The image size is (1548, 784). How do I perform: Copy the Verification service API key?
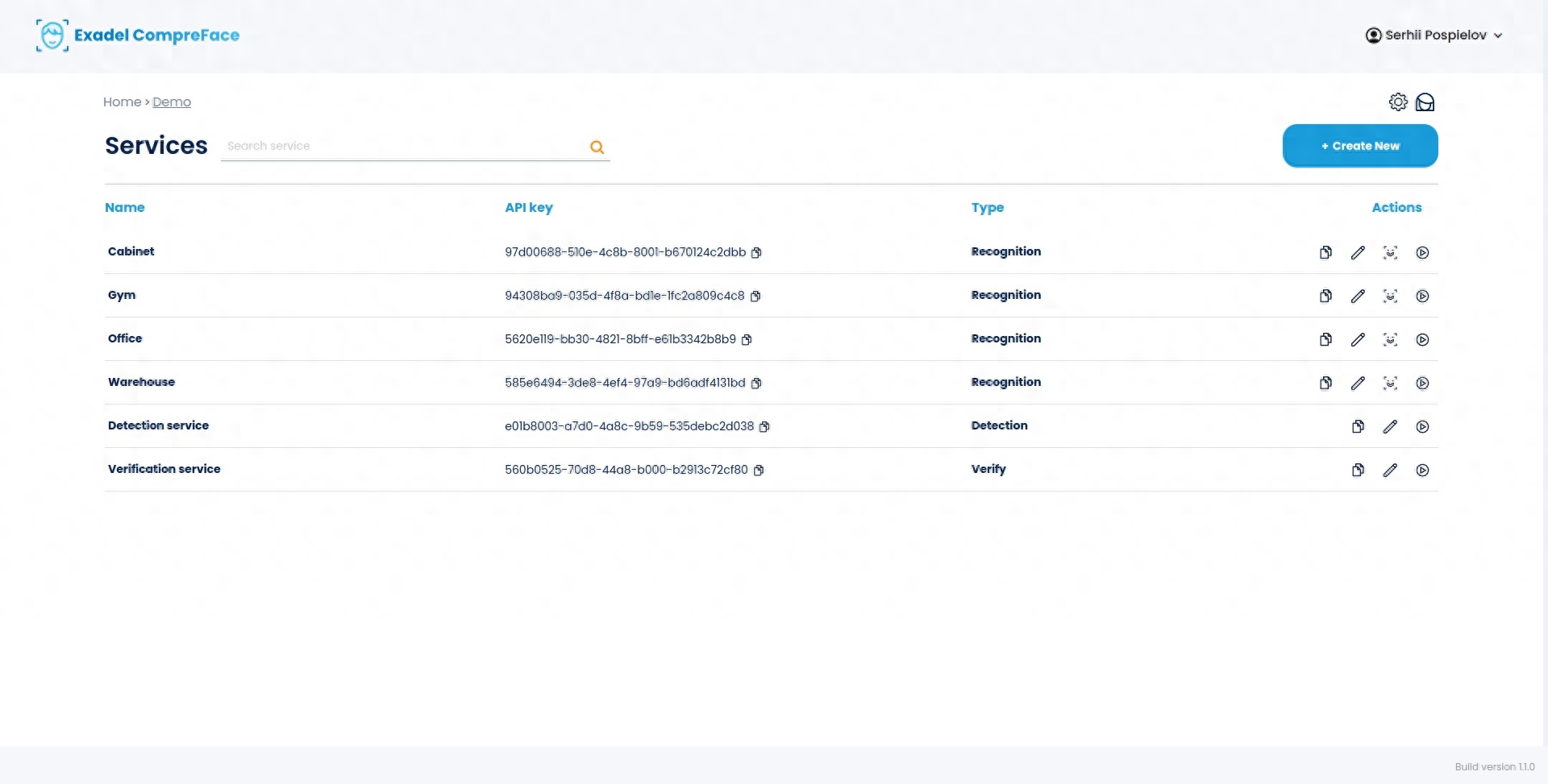coord(759,471)
